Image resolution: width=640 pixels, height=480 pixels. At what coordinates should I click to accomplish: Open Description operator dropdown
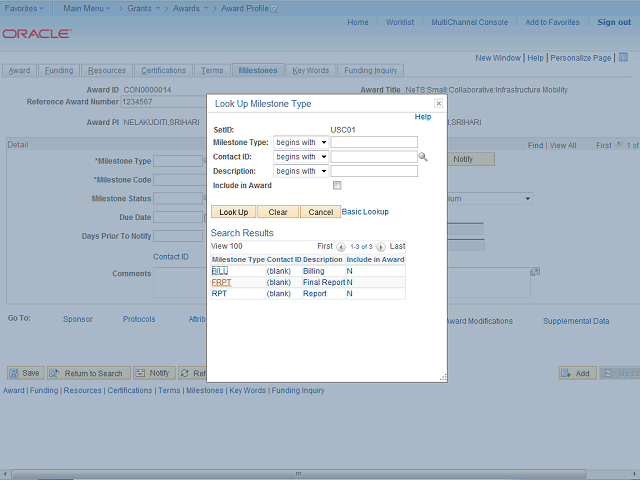(301, 171)
